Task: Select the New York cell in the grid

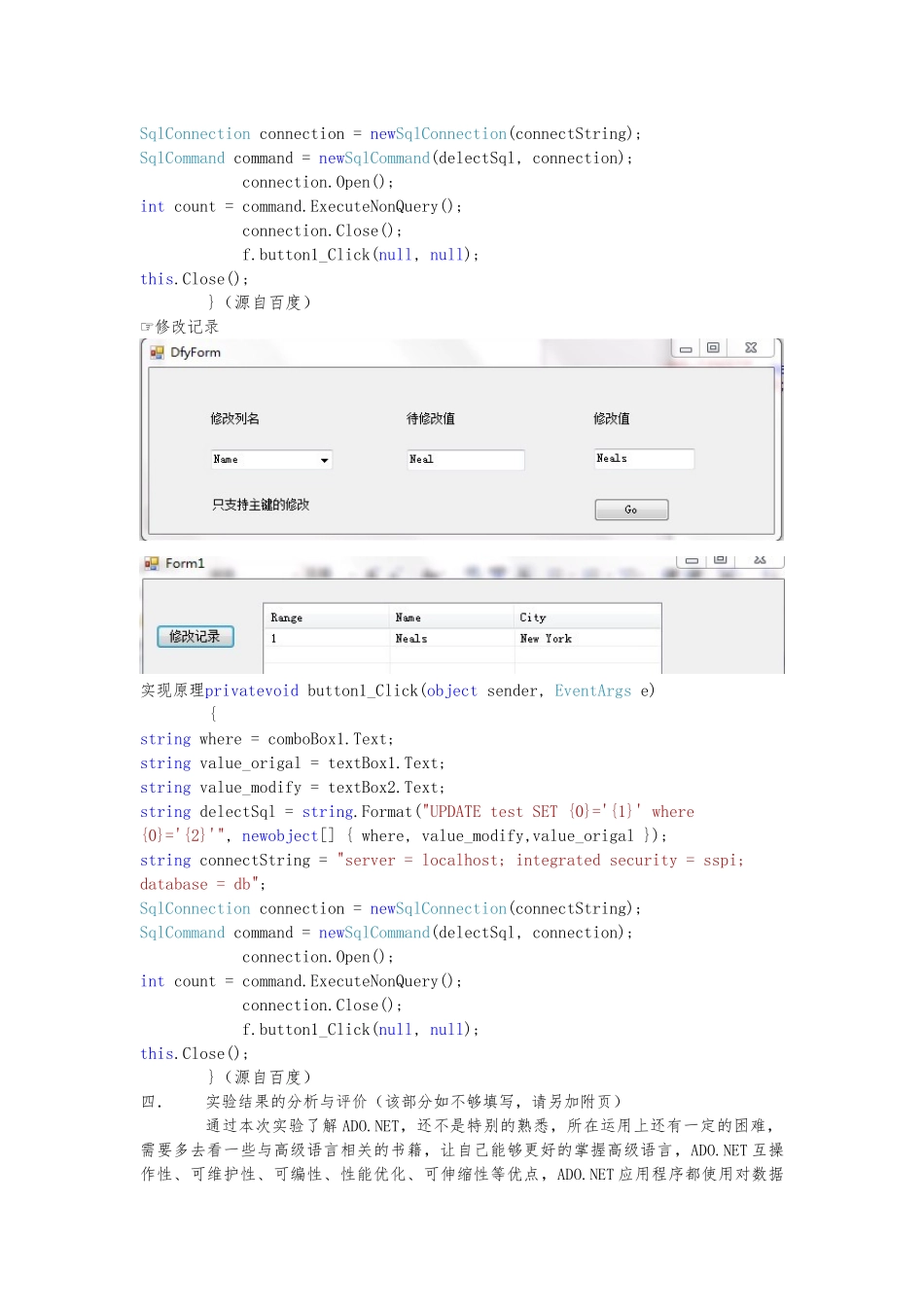Action: (x=587, y=638)
